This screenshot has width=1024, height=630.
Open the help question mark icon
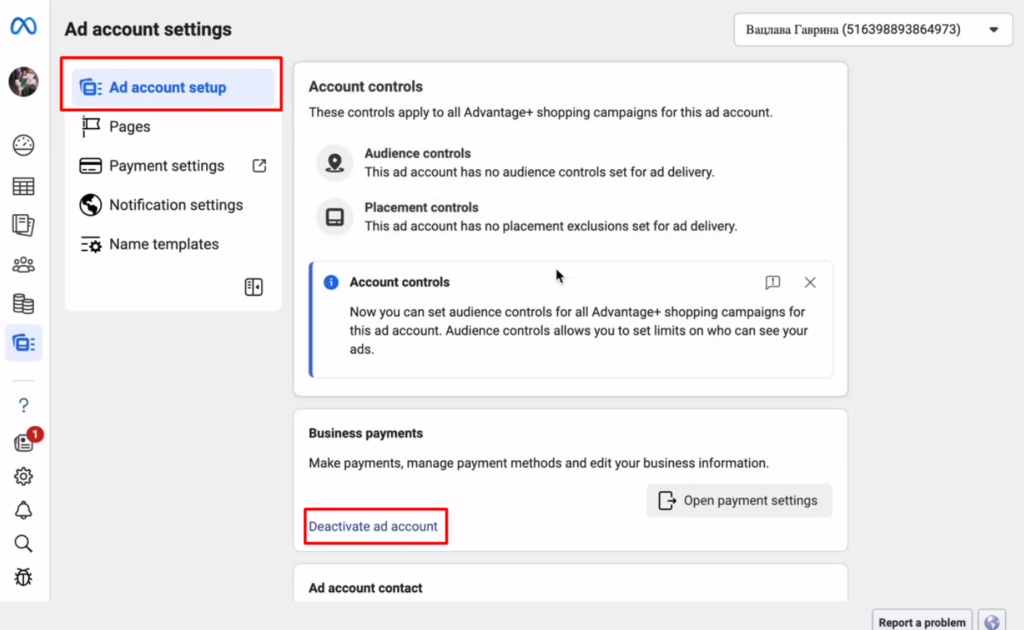23,405
